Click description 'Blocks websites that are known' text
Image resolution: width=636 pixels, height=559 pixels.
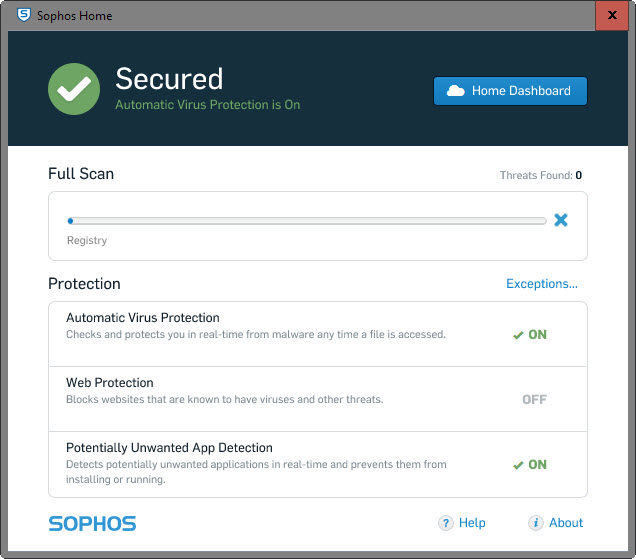pyautogui.click(x=225, y=400)
